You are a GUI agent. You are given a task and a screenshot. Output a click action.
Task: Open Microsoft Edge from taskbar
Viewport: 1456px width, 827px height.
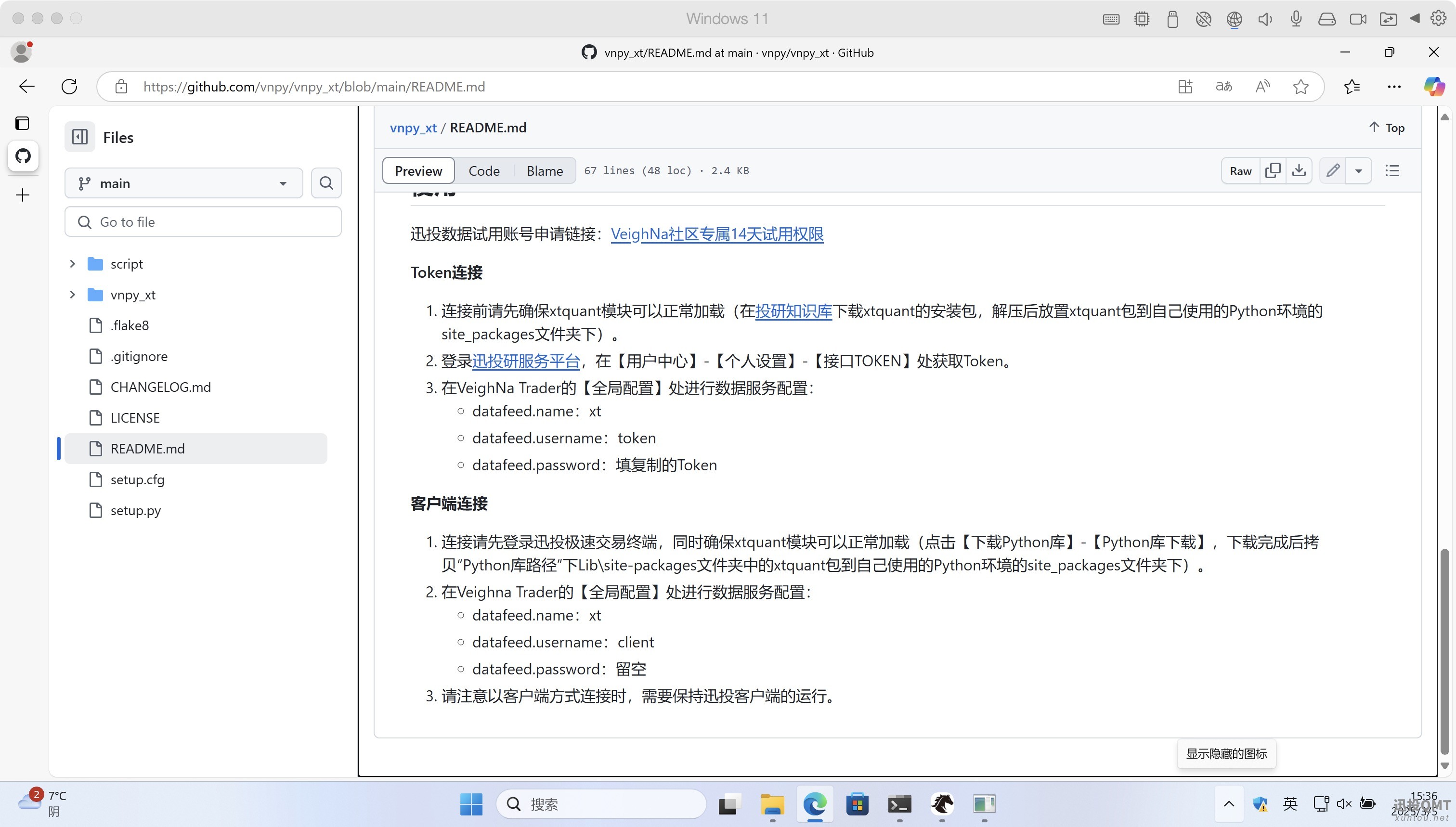click(815, 804)
